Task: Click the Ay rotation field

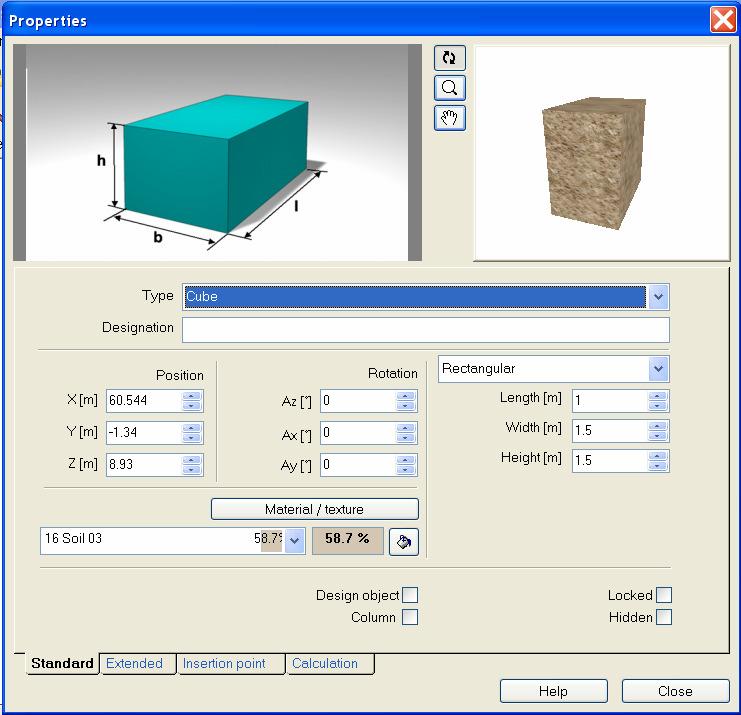Action: coord(358,465)
